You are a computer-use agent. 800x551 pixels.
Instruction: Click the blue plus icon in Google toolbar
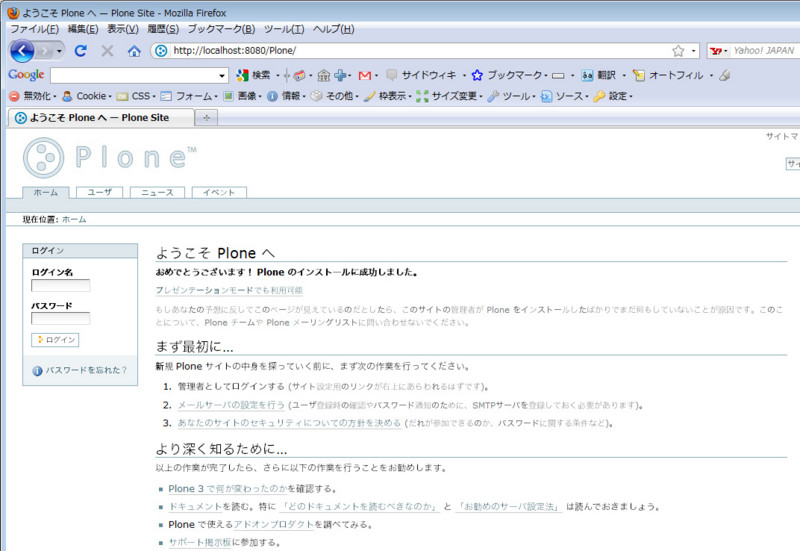pos(340,76)
